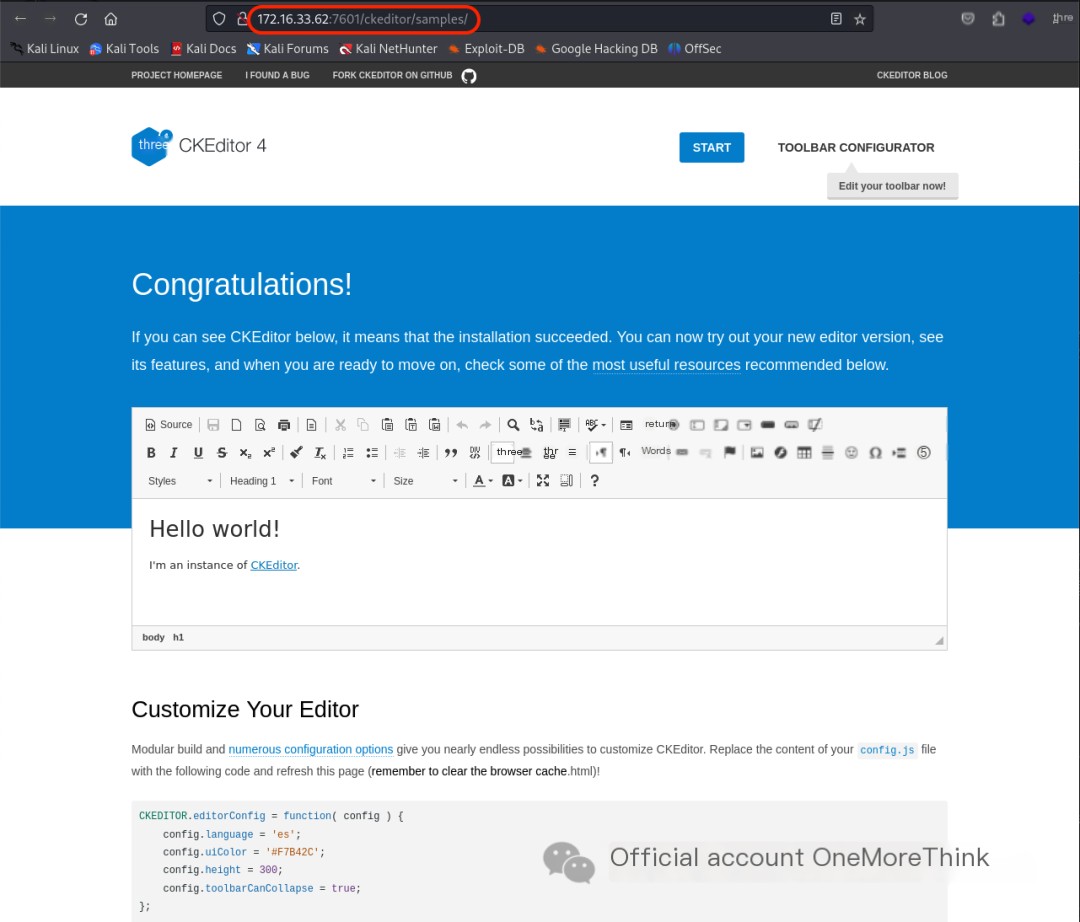Open the font Size dropdown

coord(425,481)
